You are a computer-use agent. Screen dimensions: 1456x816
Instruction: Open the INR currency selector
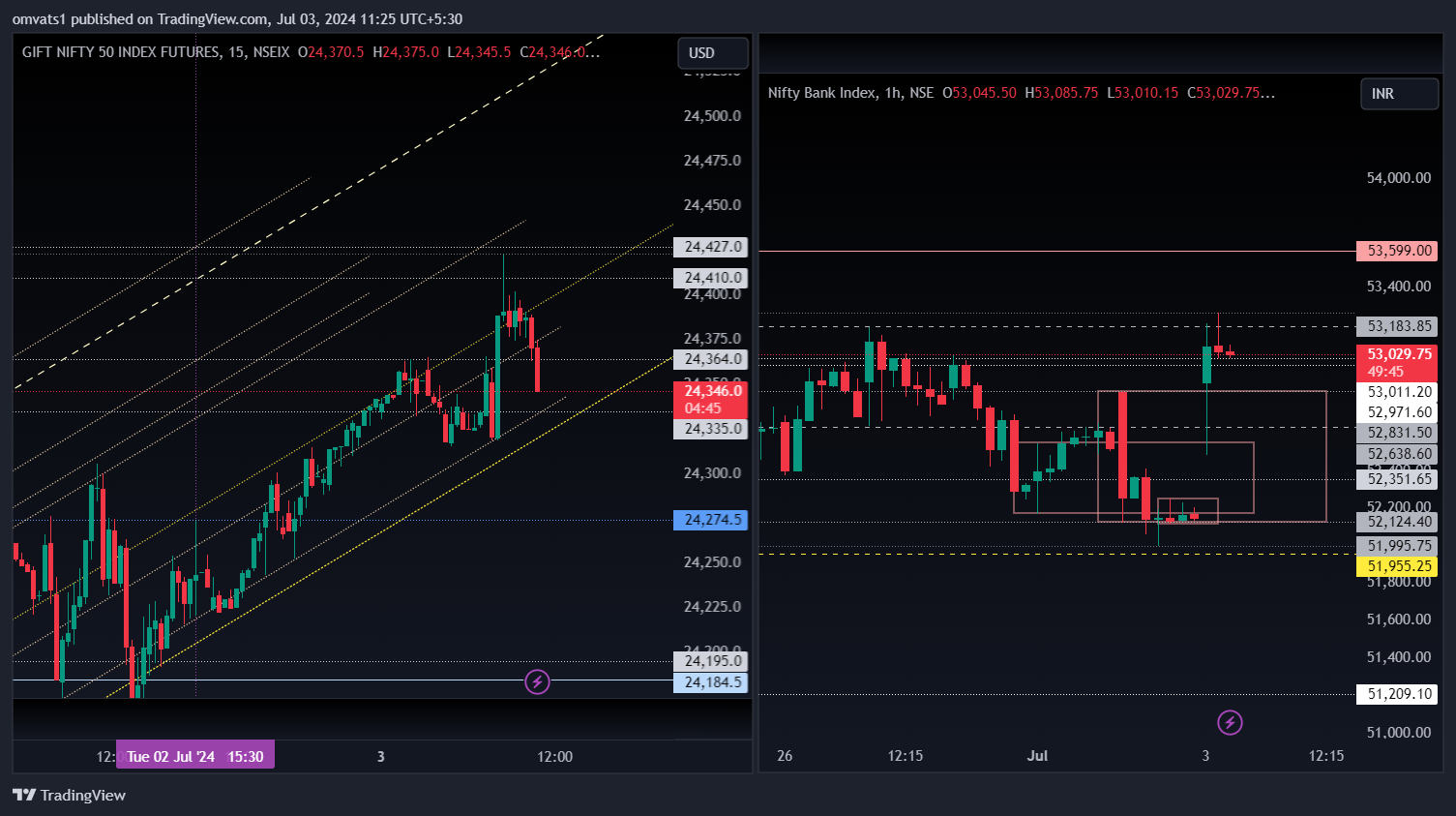[x=1399, y=94]
